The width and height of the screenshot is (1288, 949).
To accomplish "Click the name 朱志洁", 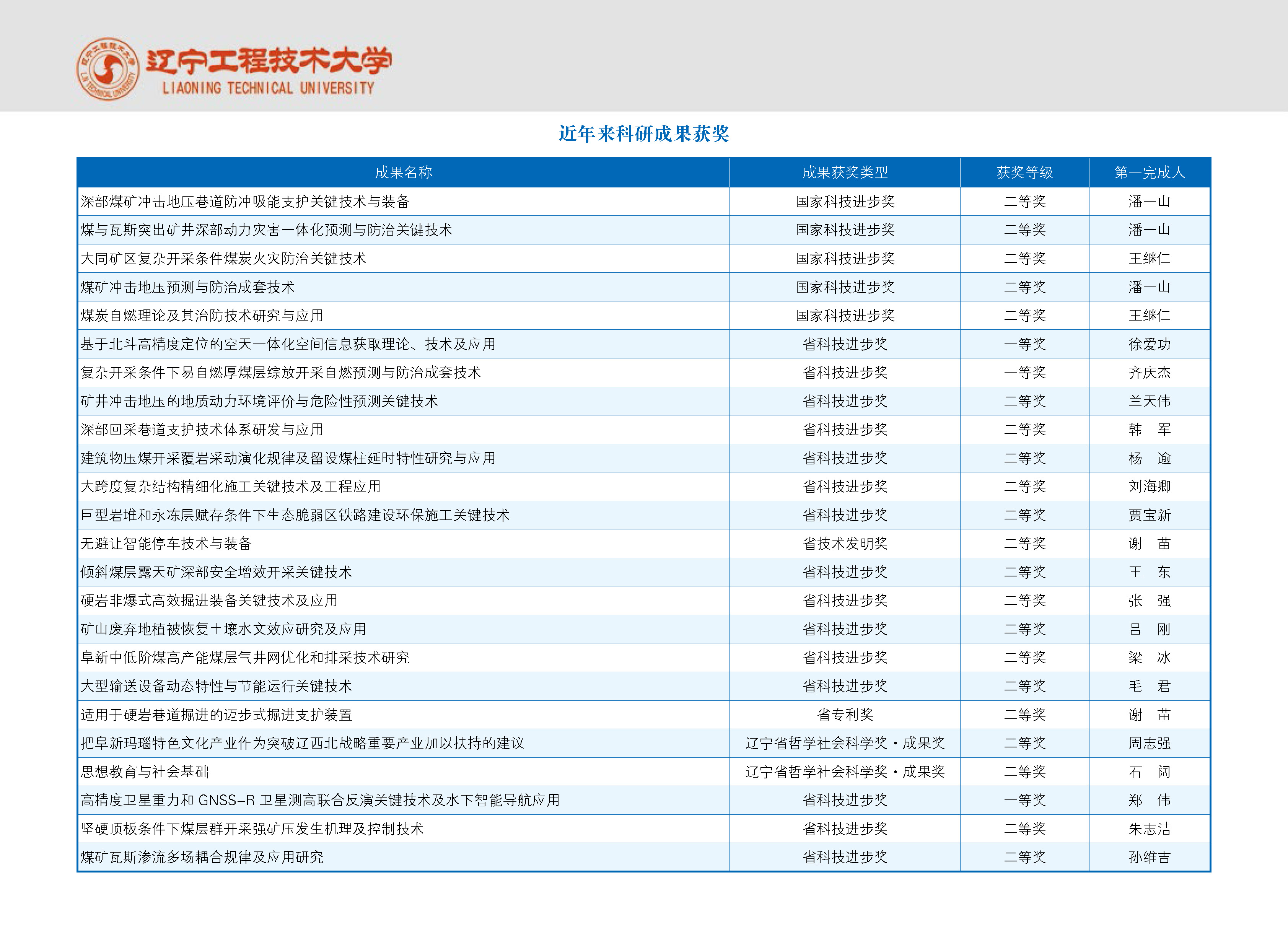I will tap(1150, 829).
